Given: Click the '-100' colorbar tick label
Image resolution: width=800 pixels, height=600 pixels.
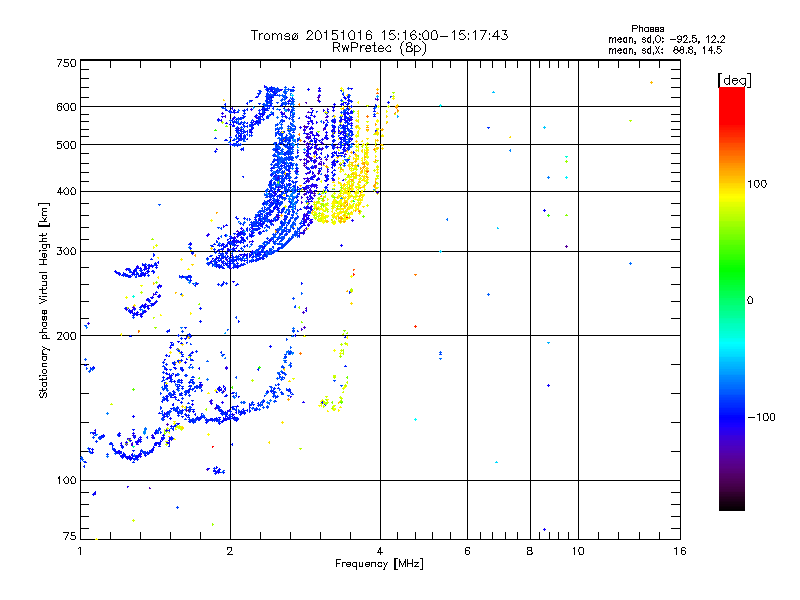Looking at the screenshot, I should [761, 417].
